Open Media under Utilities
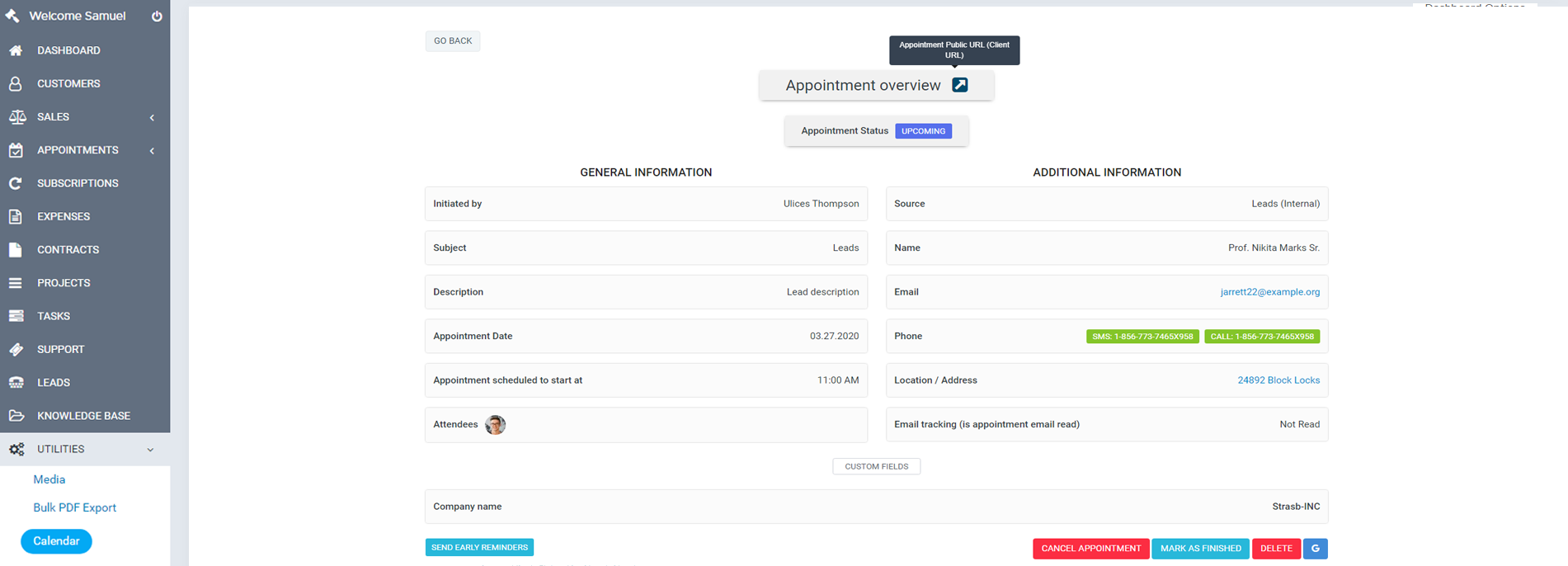 coord(49,479)
